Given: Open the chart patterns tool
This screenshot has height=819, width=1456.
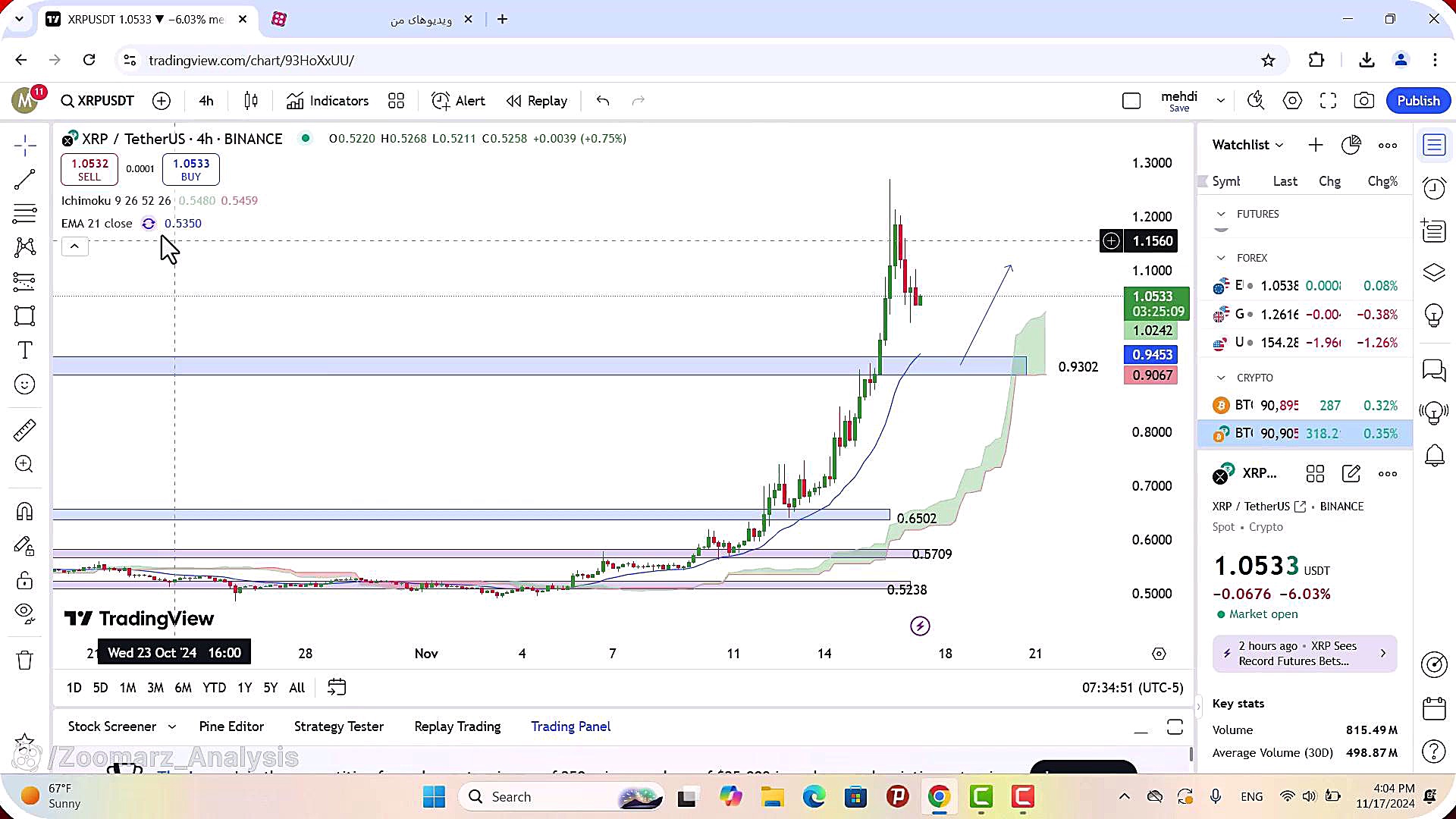Looking at the screenshot, I should pyautogui.click(x=25, y=247).
